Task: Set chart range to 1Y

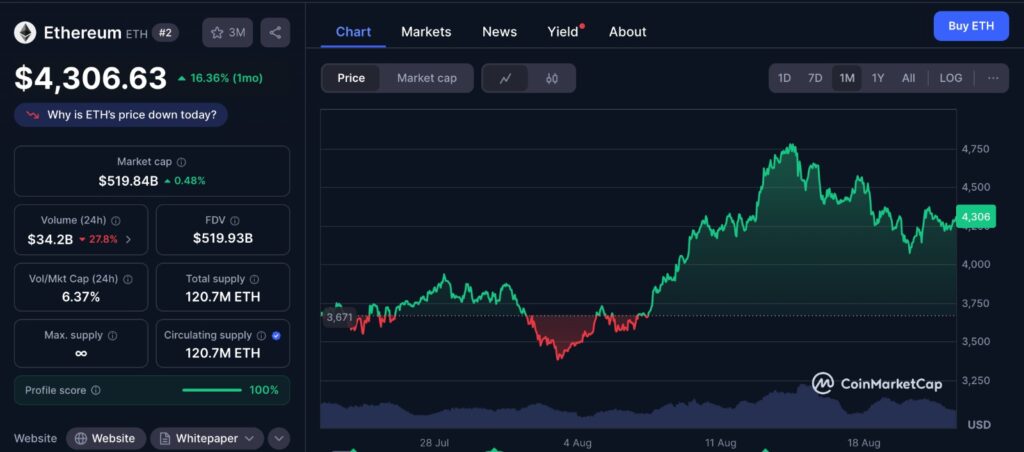Action: click(878, 78)
